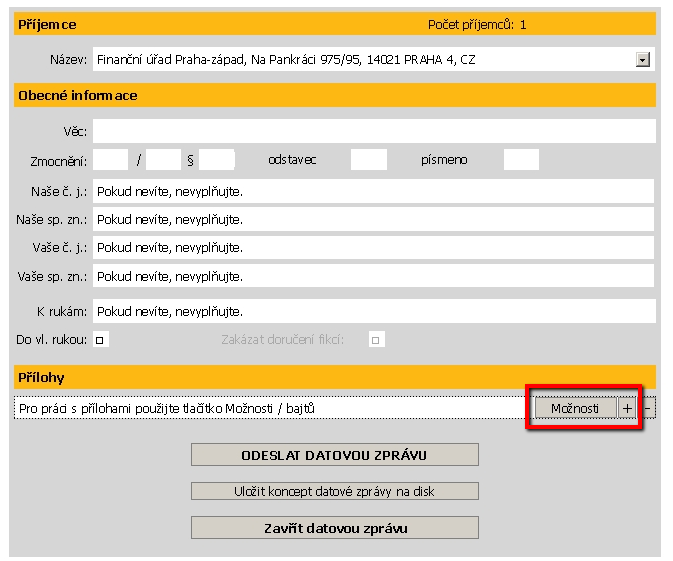Click the Naše č. j. field
Image resolution: width=673 pixels, height=561 pixels.
tap(373, 191)
